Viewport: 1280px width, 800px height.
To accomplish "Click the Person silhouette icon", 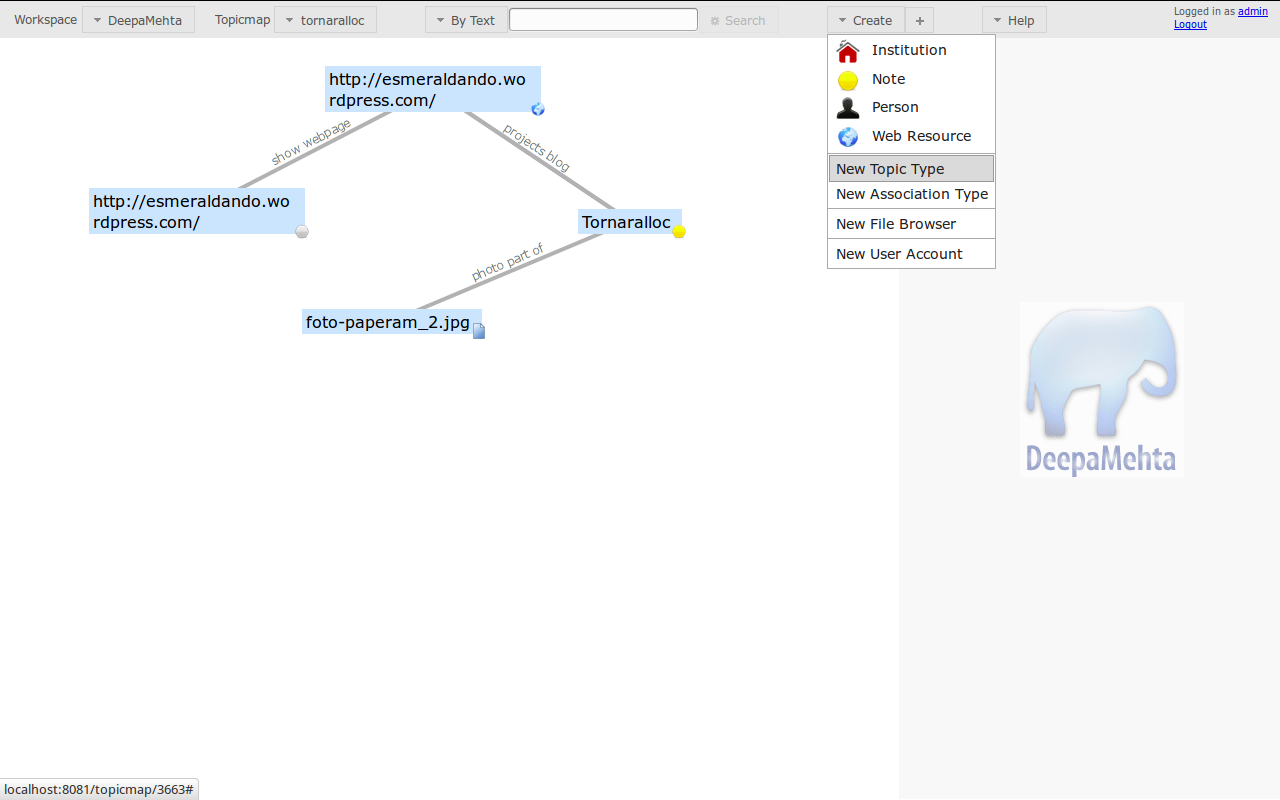I will pyautogui.click(x=848, y=108).
